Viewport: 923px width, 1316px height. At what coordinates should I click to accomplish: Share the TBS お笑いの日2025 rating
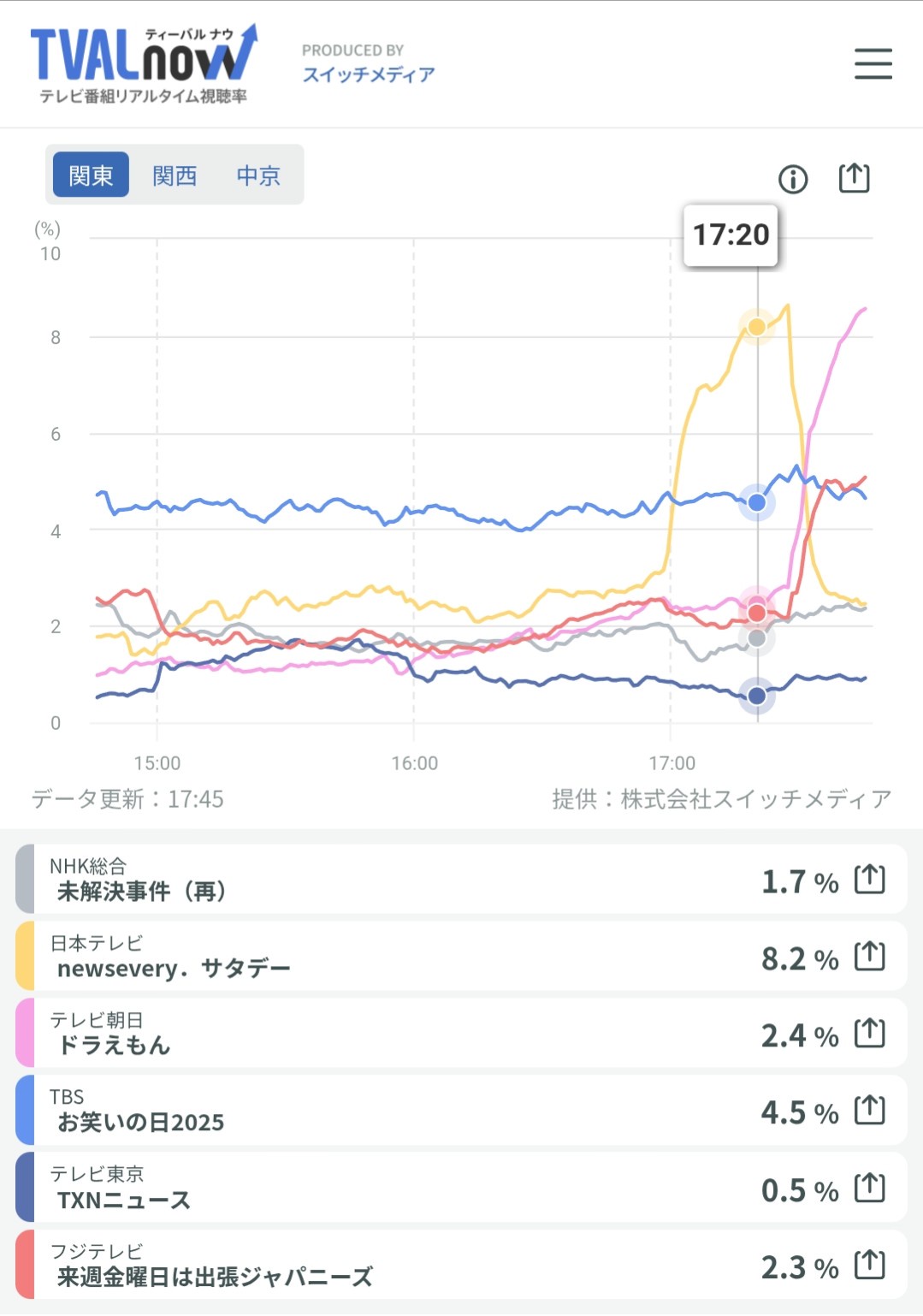[x=870, y=1110]
